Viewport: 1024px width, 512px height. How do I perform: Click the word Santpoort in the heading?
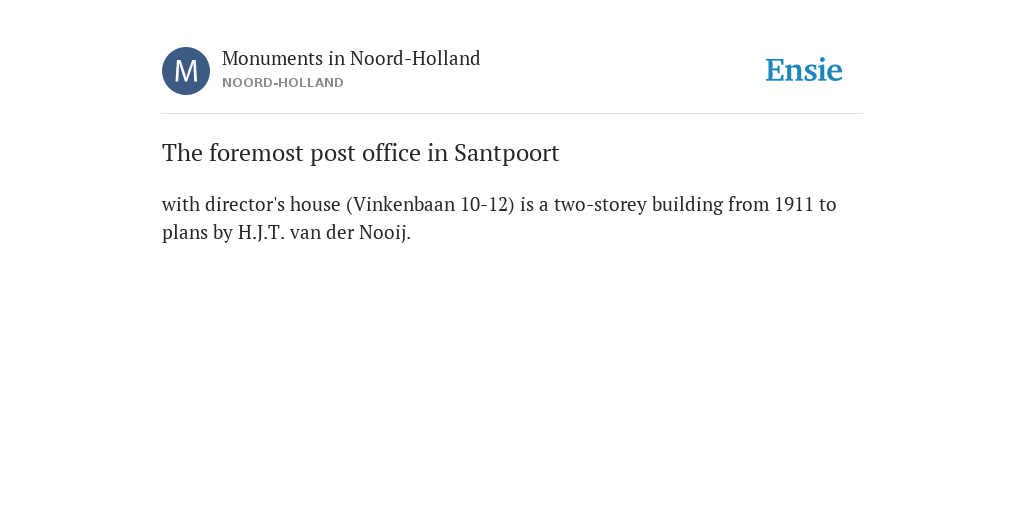[507, 153]
